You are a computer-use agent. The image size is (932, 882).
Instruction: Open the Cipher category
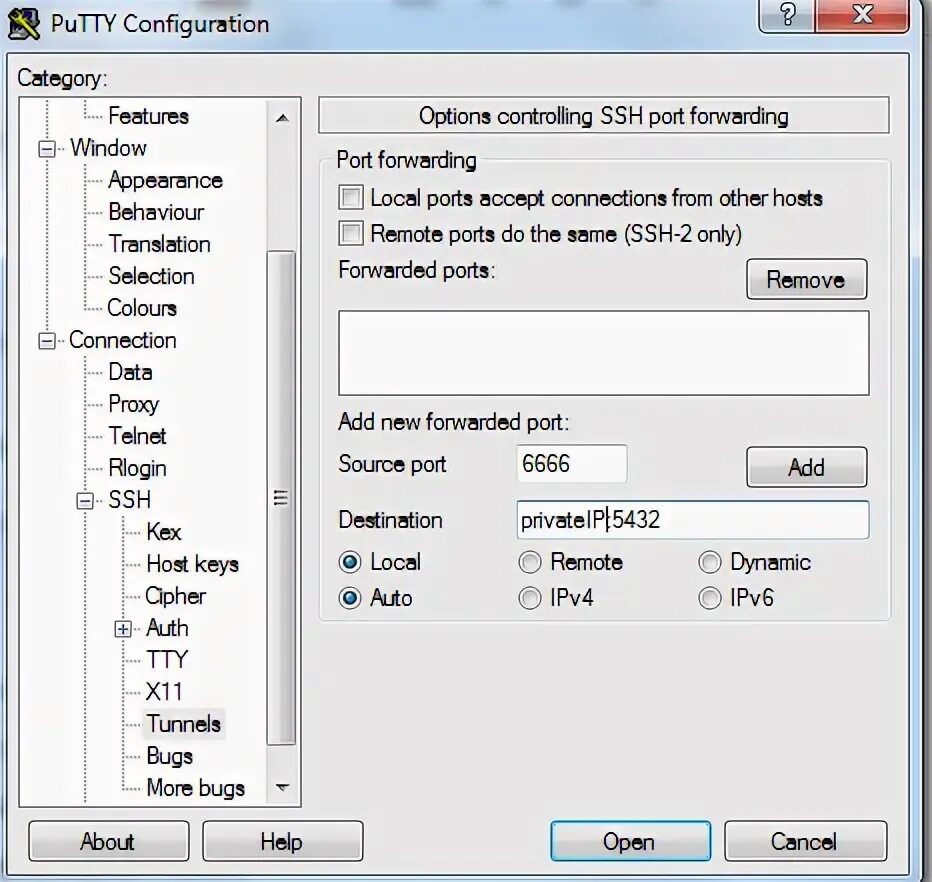175,596
